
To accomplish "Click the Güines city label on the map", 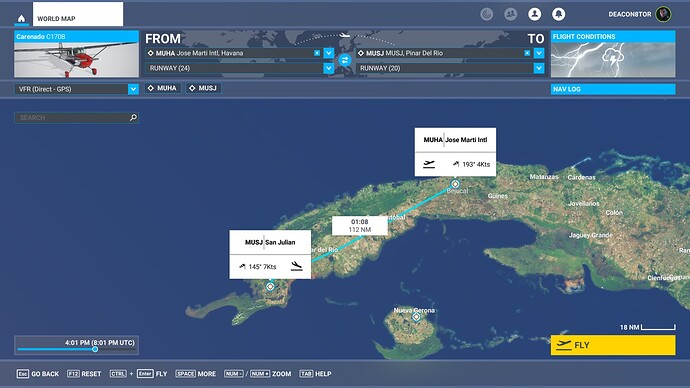I will coord(498,196).
